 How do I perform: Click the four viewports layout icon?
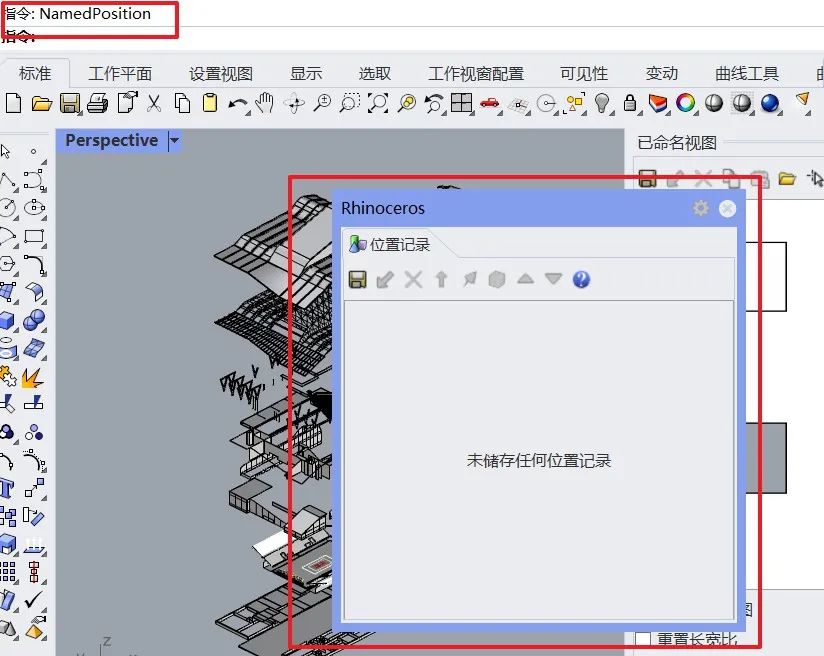[461, 103]
